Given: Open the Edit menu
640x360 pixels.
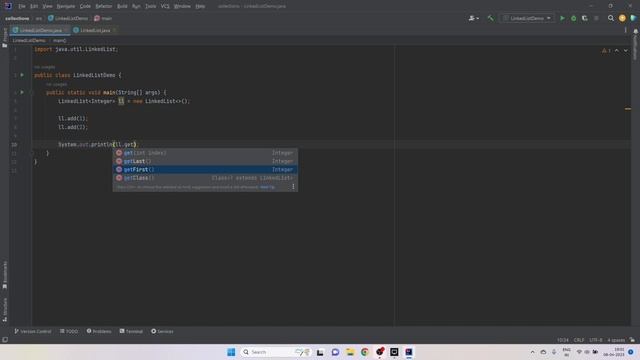Looking at the screenshot, I should [34, 6].
